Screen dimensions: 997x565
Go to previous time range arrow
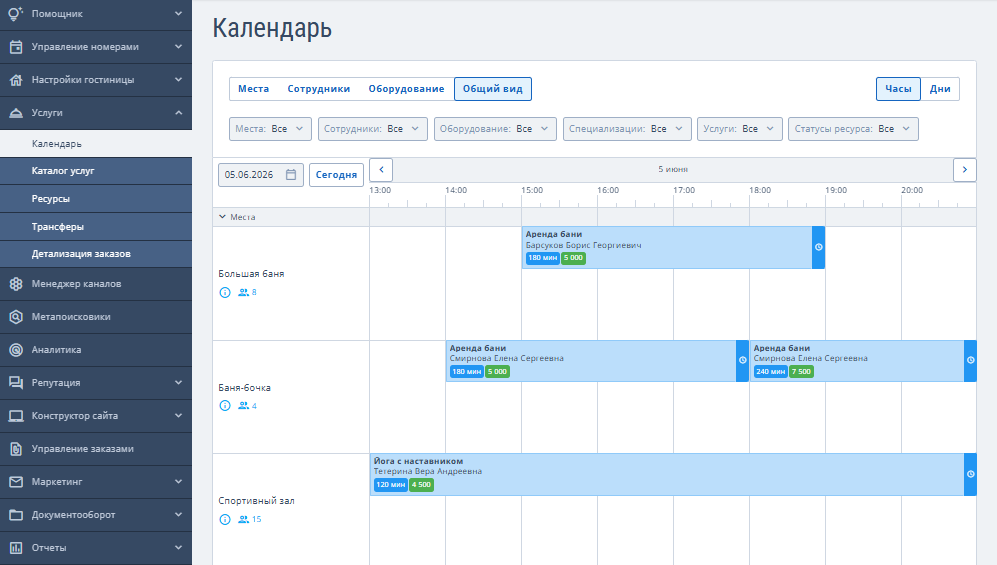381,170
